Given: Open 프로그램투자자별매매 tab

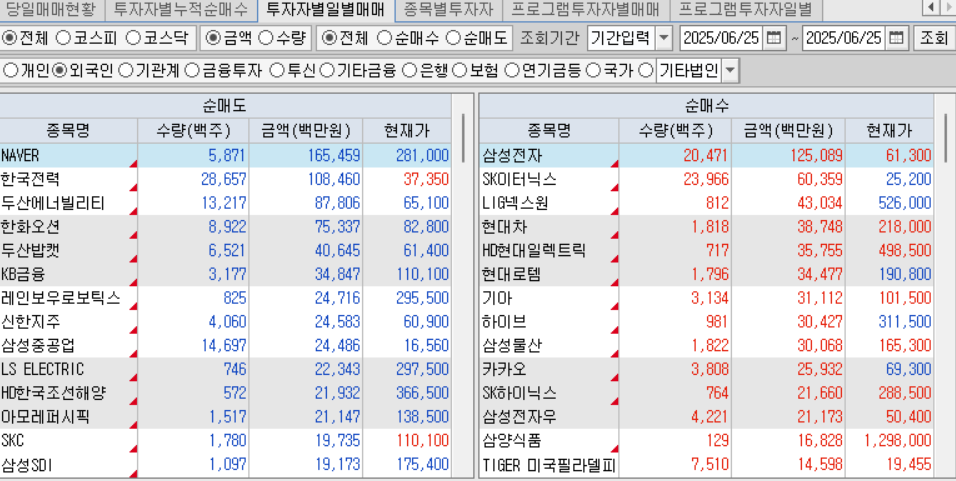Looking at the screenshot, I should (x=586, y=9).
